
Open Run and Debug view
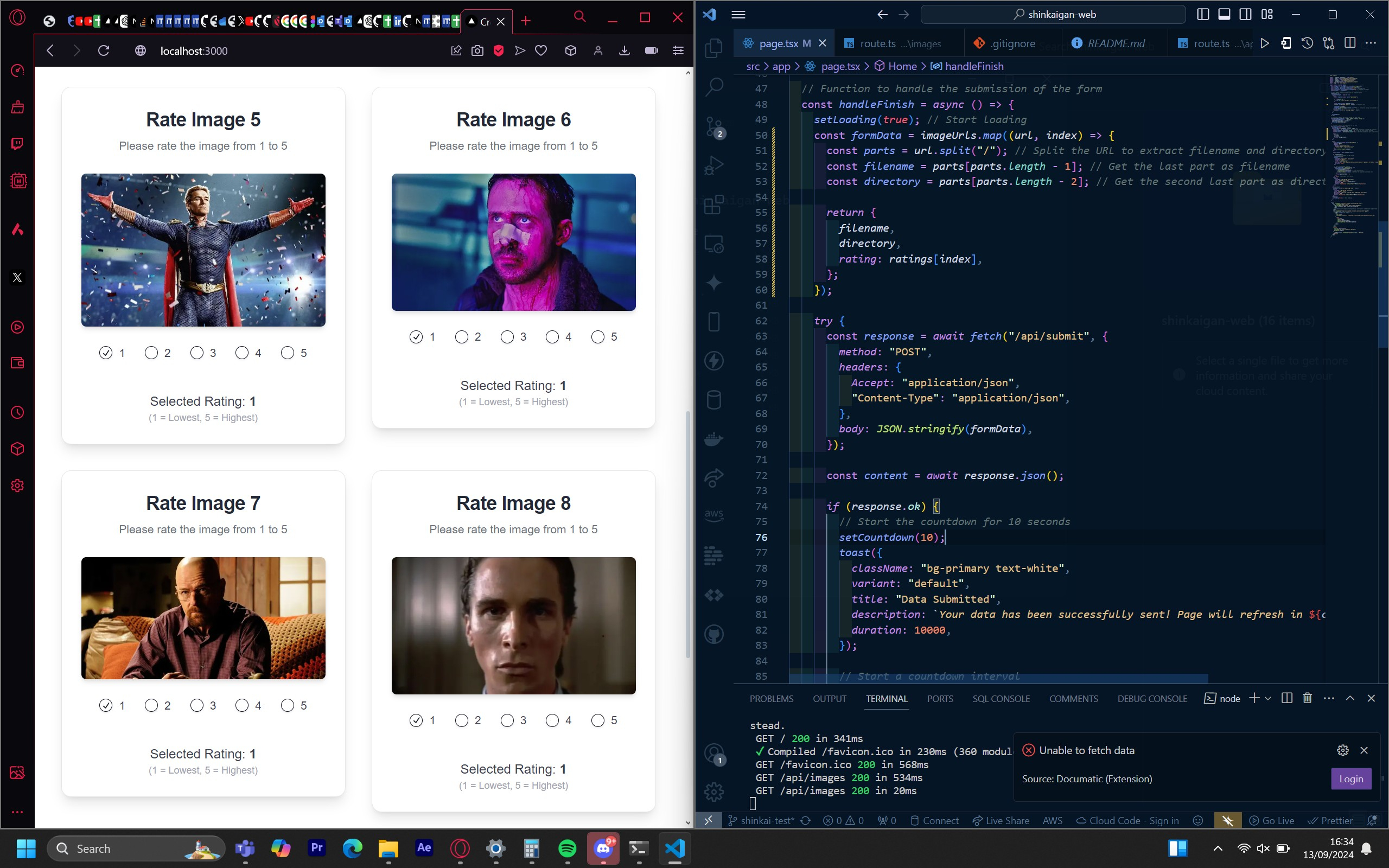[713, 166]
